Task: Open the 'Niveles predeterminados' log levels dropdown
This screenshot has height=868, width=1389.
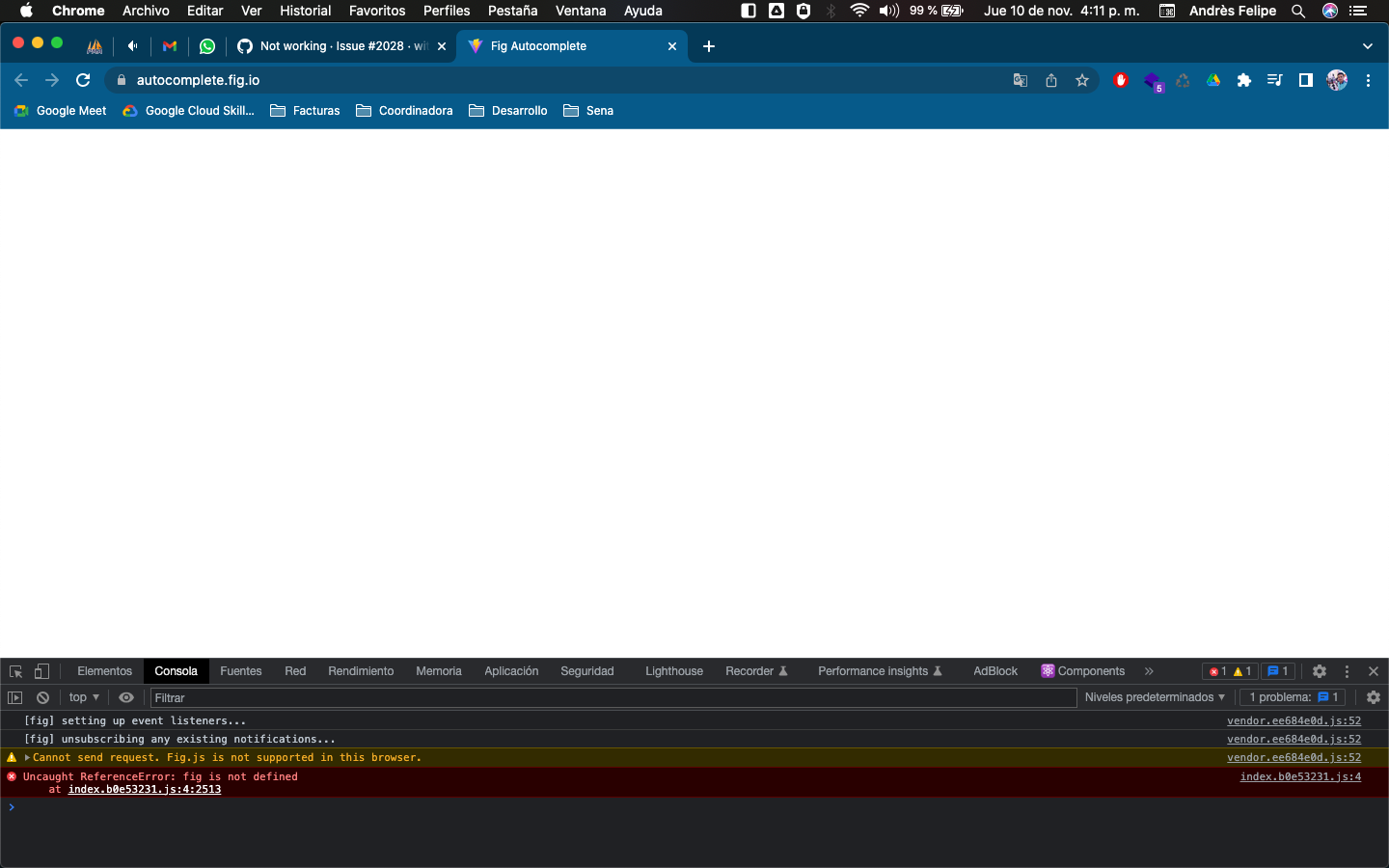Action: (1154, 697)
